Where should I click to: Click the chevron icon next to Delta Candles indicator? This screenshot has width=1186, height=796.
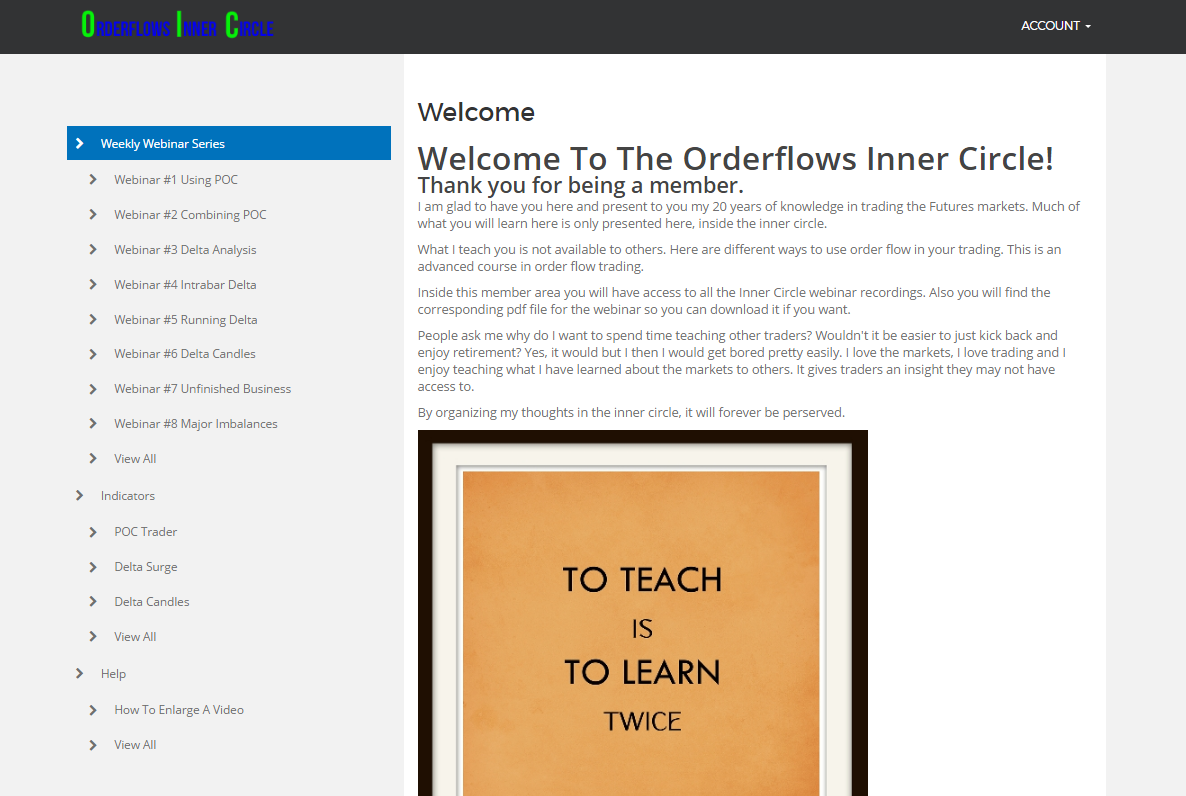click(93, 602)
